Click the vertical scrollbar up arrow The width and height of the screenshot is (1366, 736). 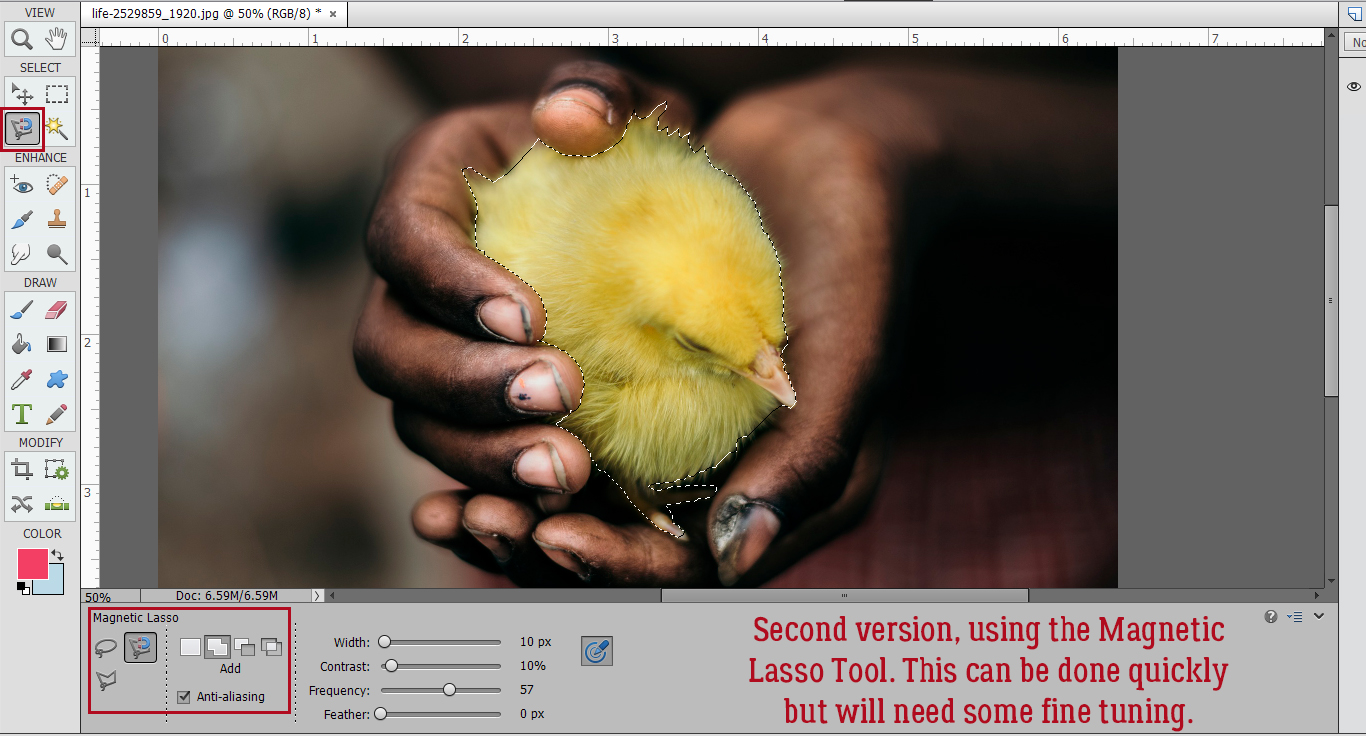coord(1331,37)
